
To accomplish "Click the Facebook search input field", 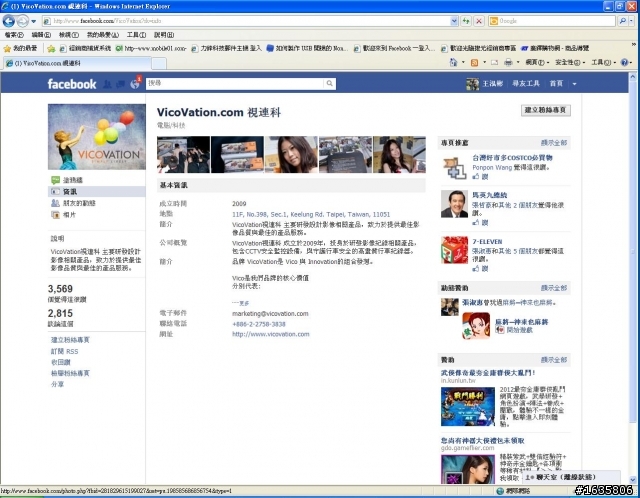I will tap(235, 84).
